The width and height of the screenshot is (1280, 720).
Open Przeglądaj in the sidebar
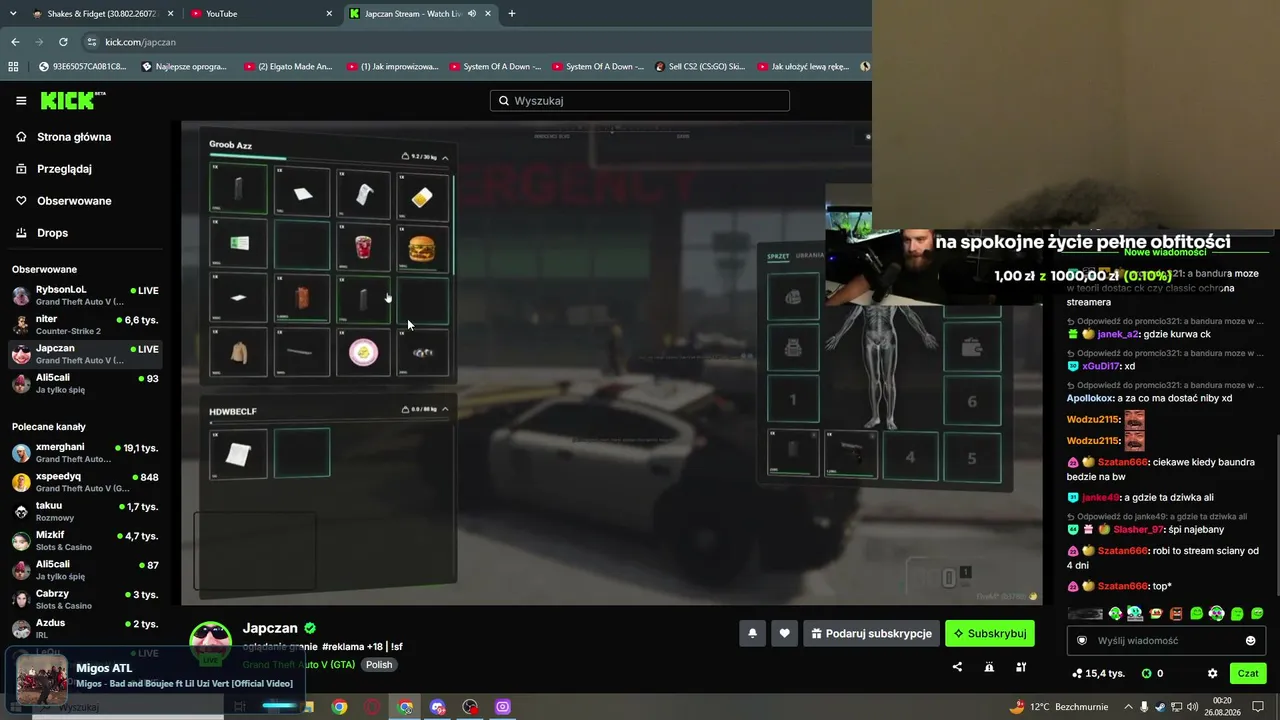tap(64, 169)
